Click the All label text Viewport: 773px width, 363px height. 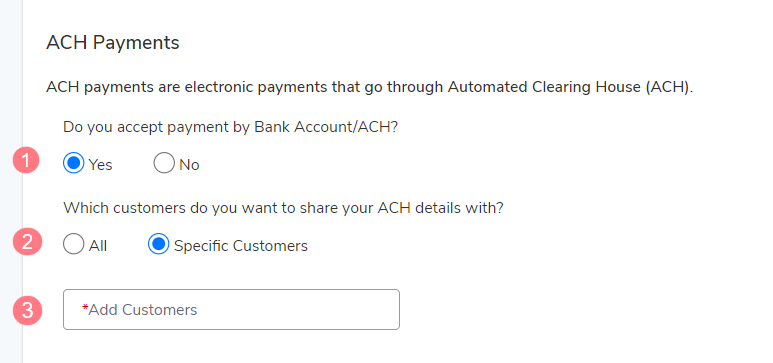pos(98,246)
